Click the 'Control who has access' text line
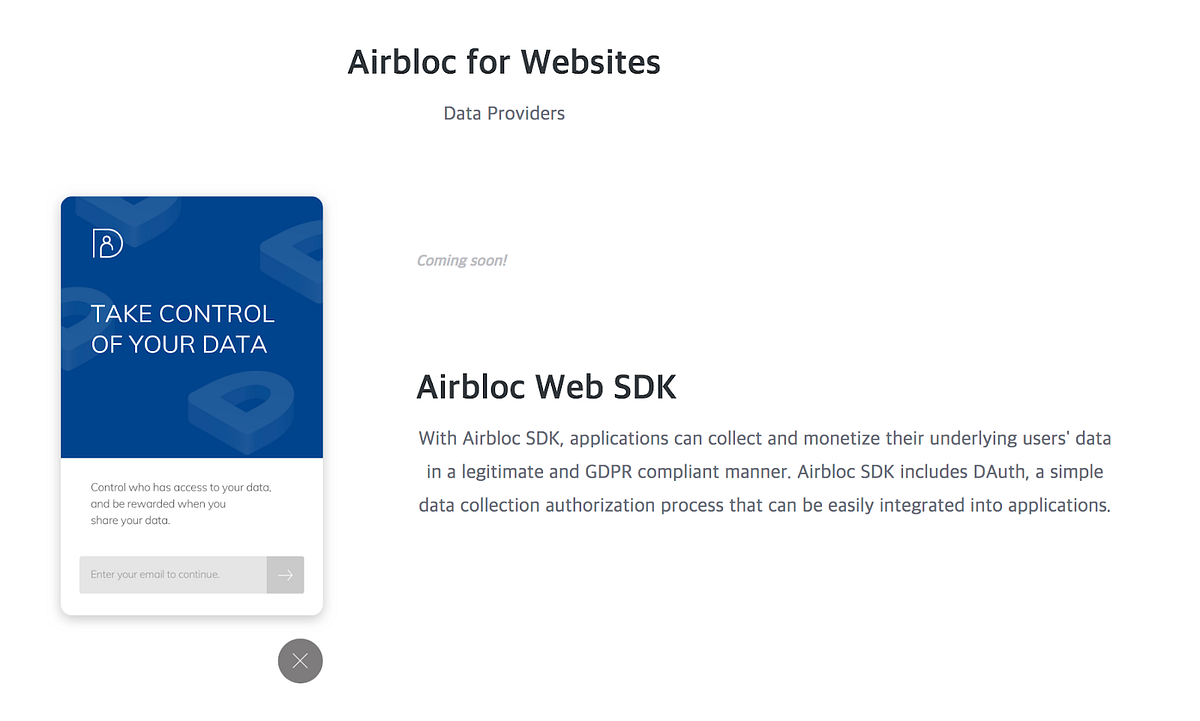Viewport: 1200px width, 721px height. pyautogui.click(x=181, y=487)
